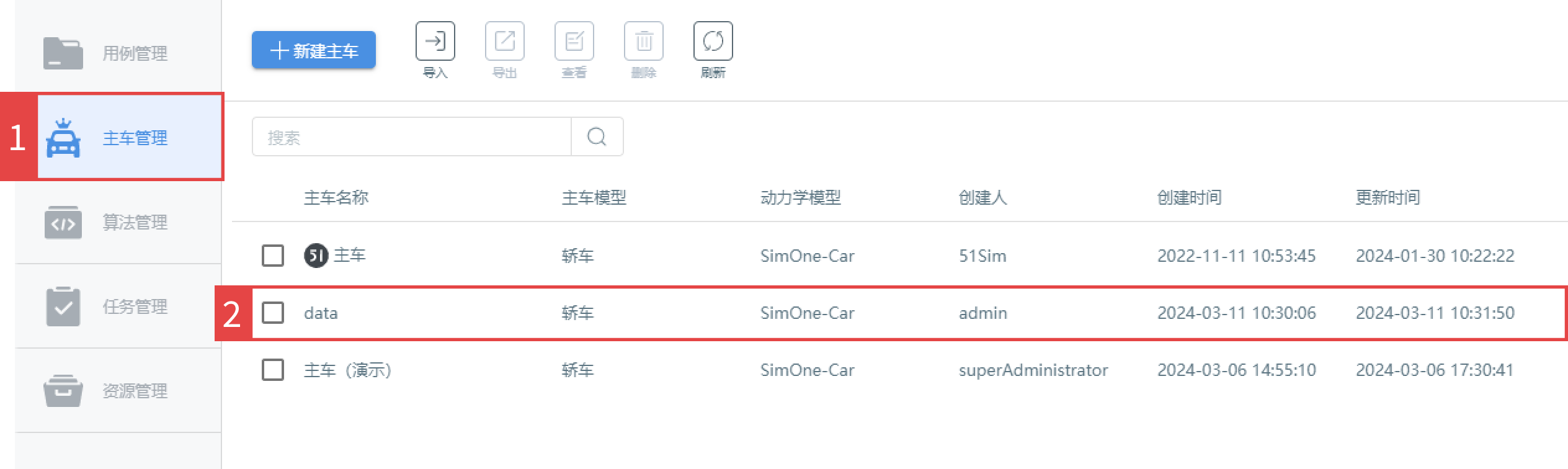Tick the checkbox for 51 主车 row

tap(273, 256)
